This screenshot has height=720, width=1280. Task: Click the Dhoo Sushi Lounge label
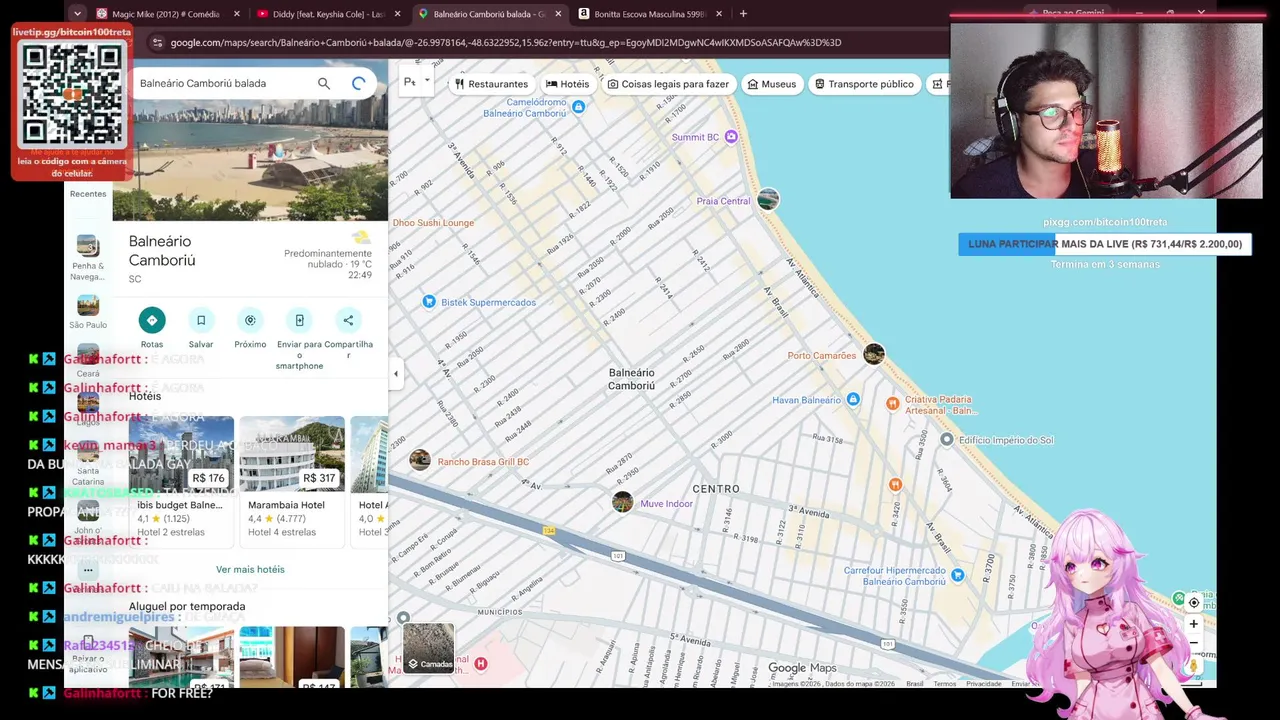click(433, 223)
